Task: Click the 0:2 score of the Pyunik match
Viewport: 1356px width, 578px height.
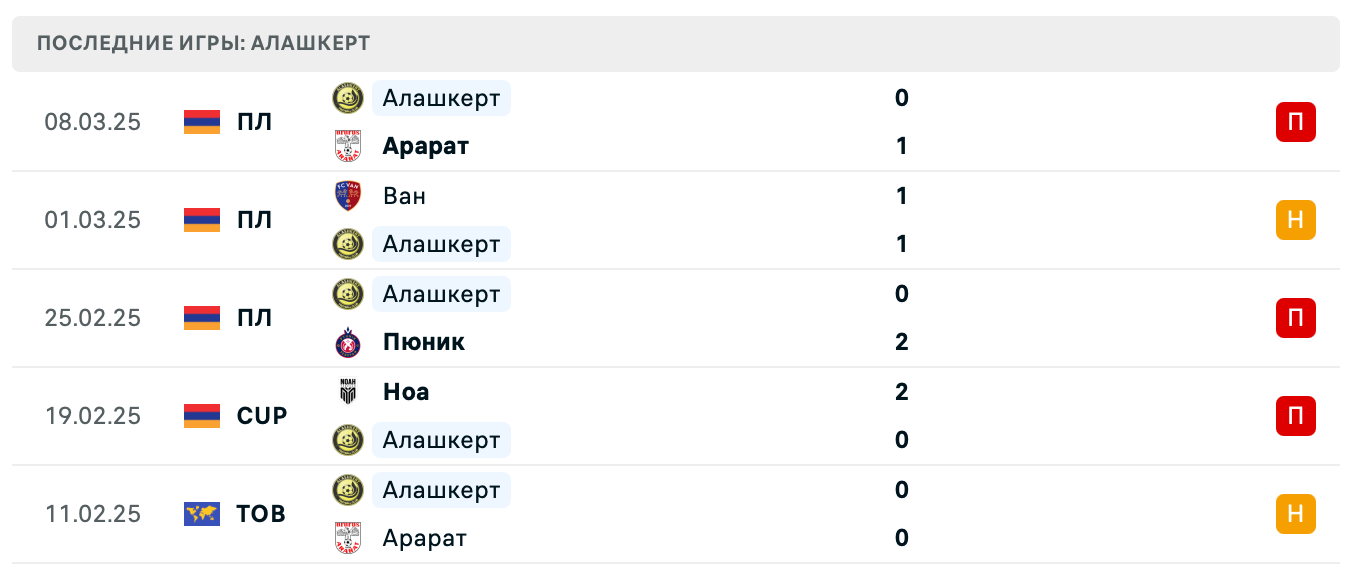Action: [x=901, y=318]
